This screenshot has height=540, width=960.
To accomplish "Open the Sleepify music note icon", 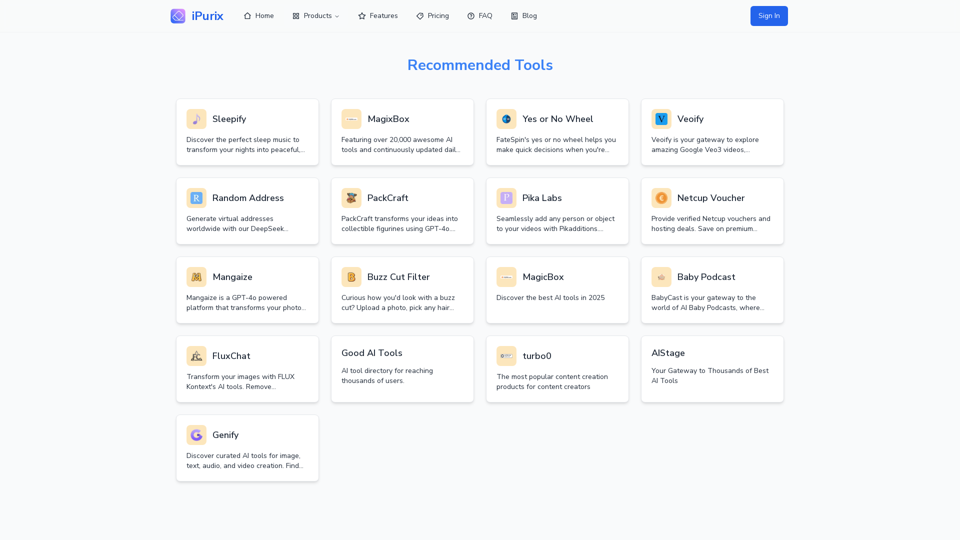I will pos(197,119).
